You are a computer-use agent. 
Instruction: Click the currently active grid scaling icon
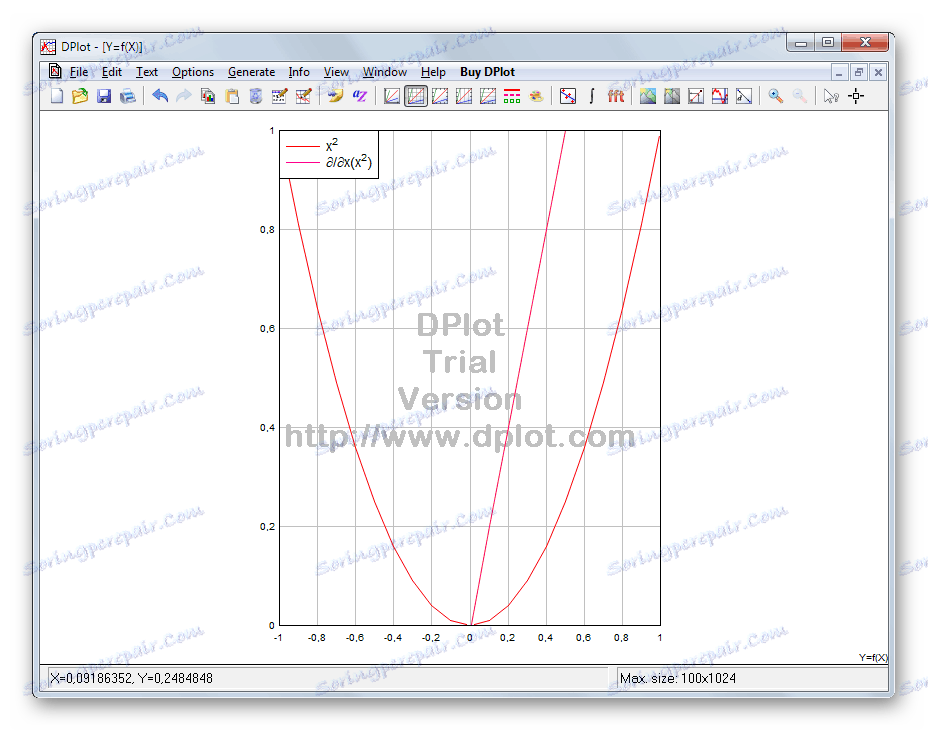(x=416, y=96)
